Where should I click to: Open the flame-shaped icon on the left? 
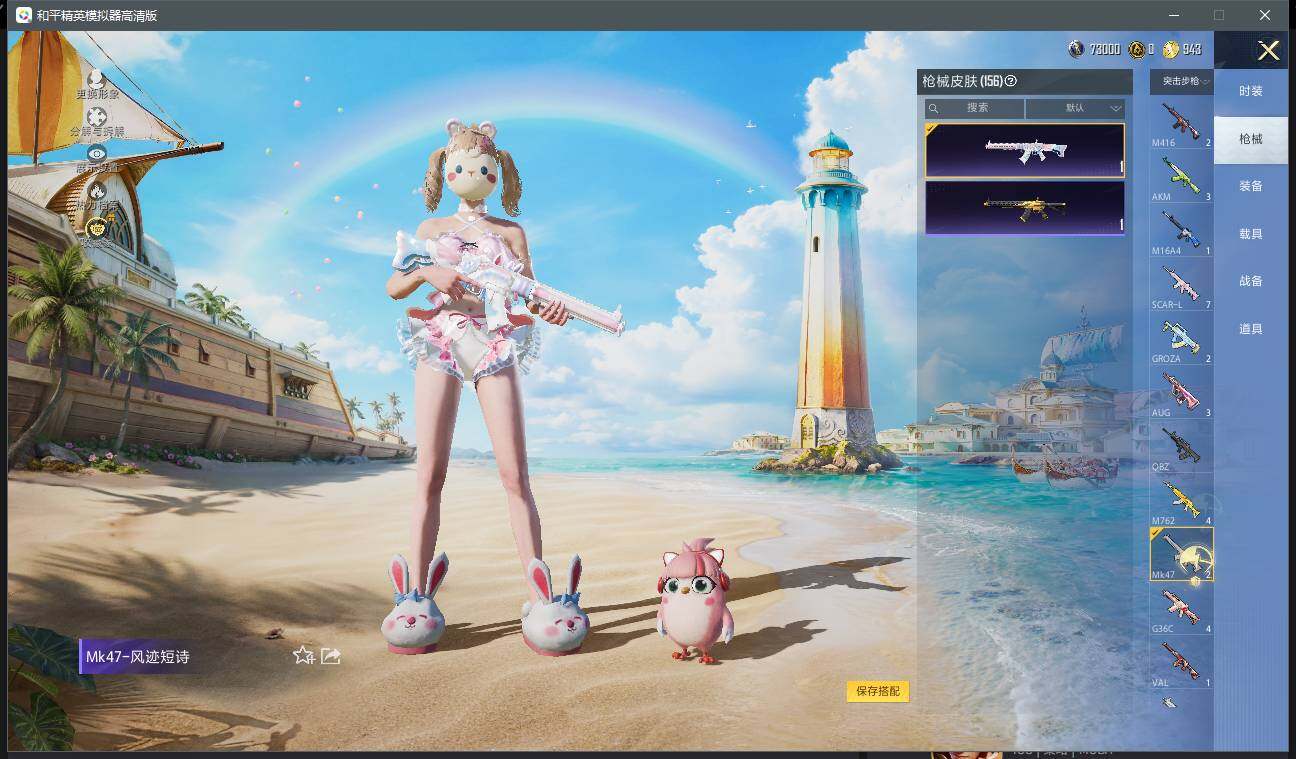click(97, 190)
